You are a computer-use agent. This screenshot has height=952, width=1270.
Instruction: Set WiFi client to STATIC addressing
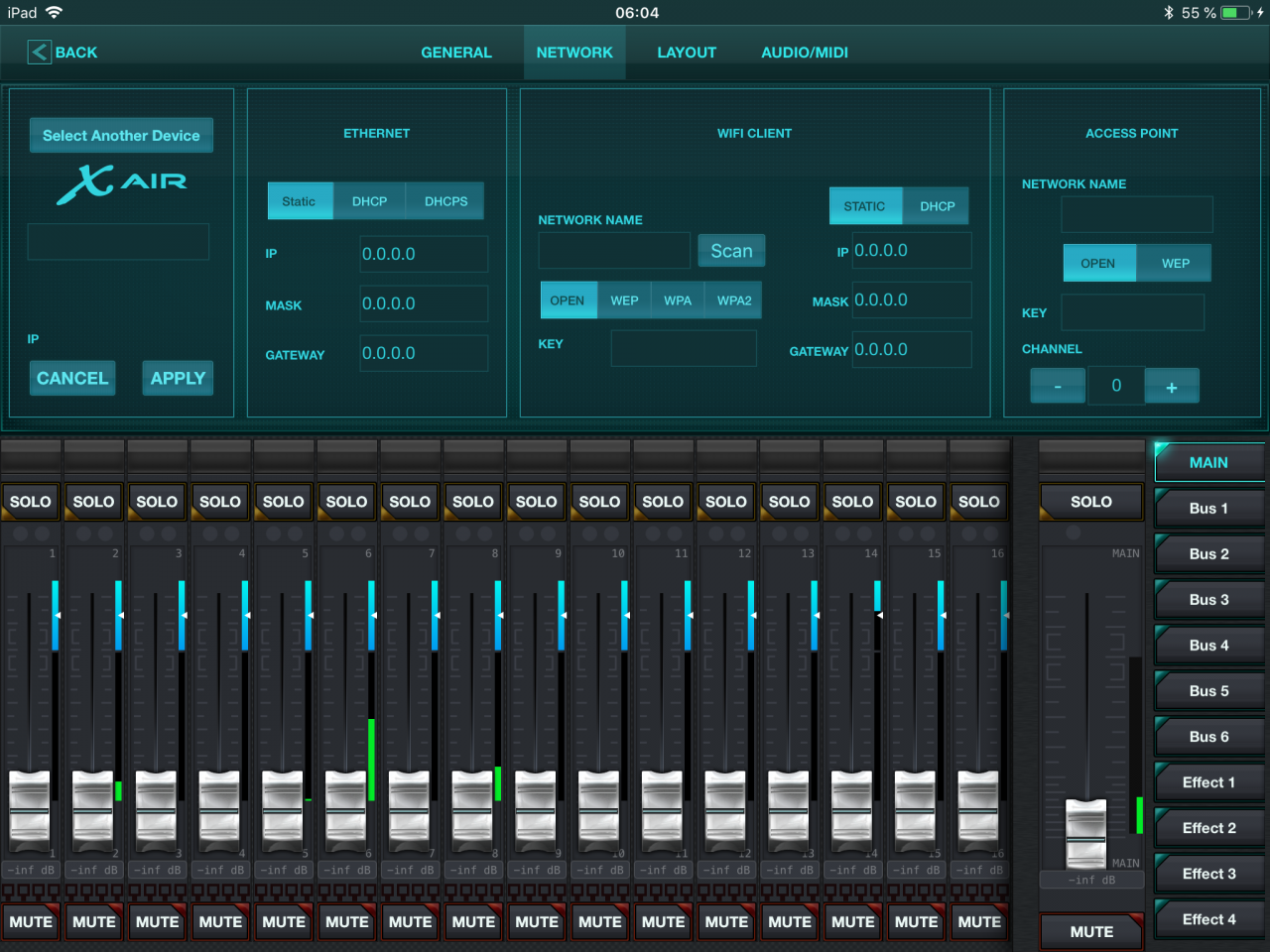tap(865, 206)
